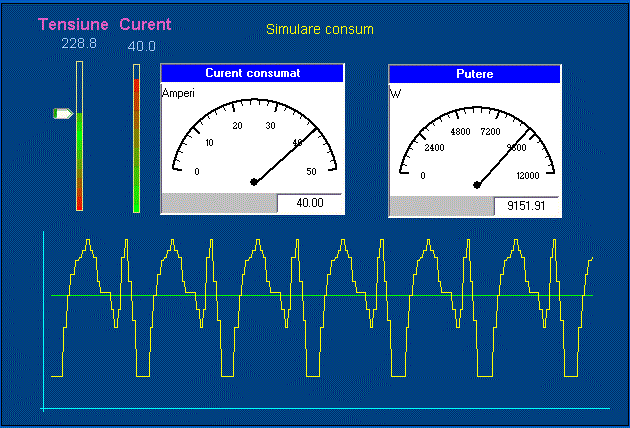The height and width of the screenshot is (428, 630).
Task: Click the Curent consumat title bar
Action: (252, 73)
